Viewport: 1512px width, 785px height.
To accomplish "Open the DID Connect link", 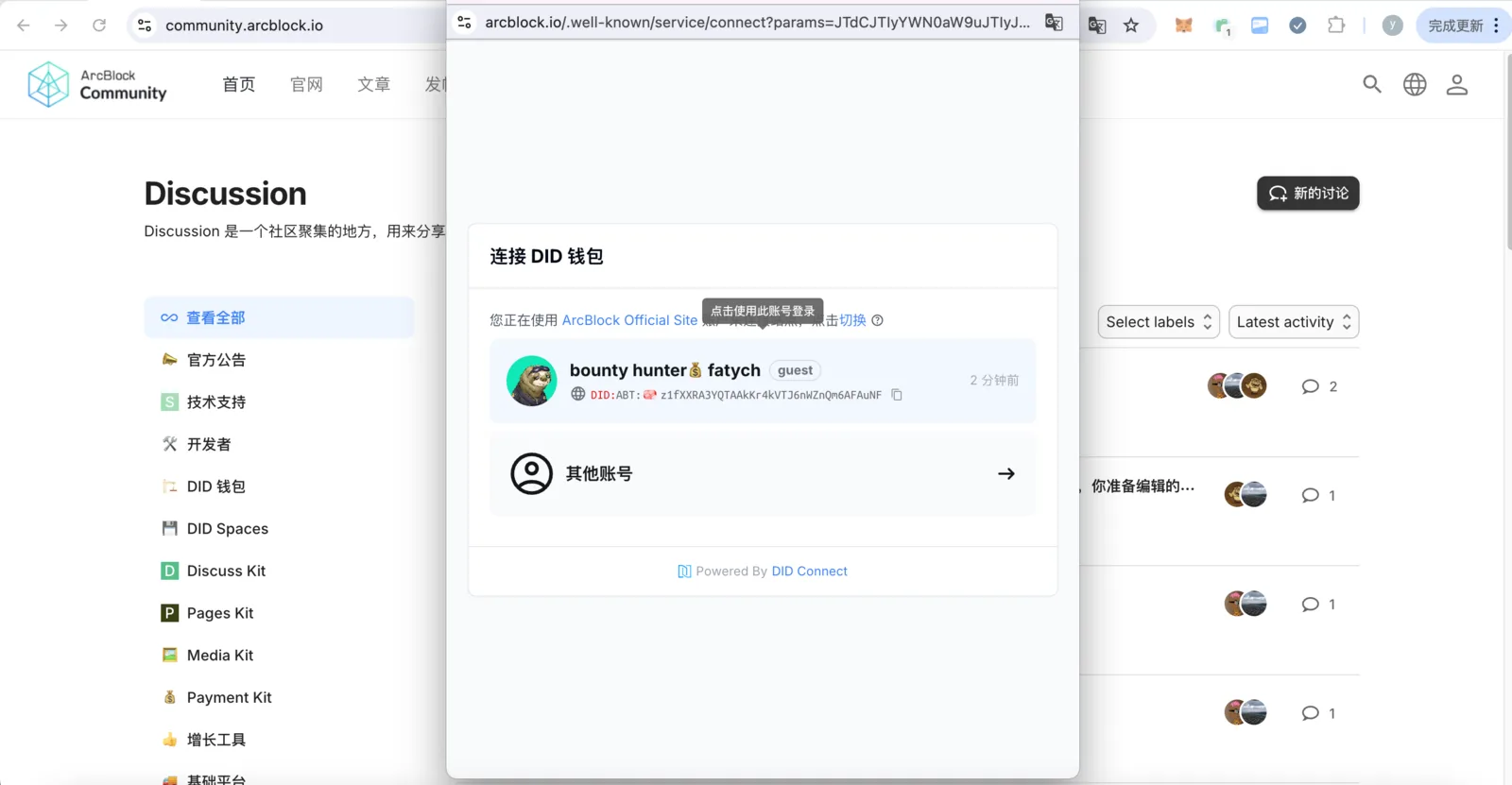I will point(809,572).
